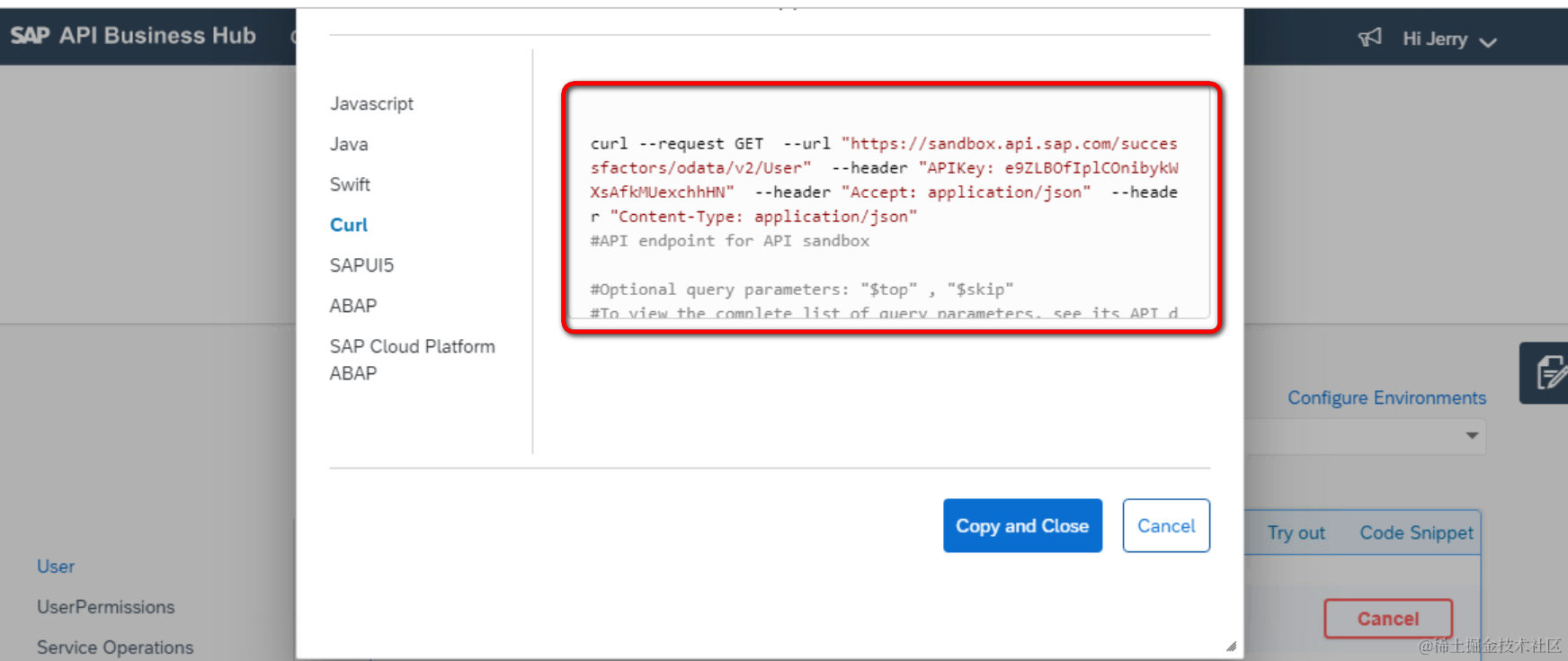This screenshot has height=661, width=1568.
Task: Click the Copy and Close button
Action: tap(1022, 525)
